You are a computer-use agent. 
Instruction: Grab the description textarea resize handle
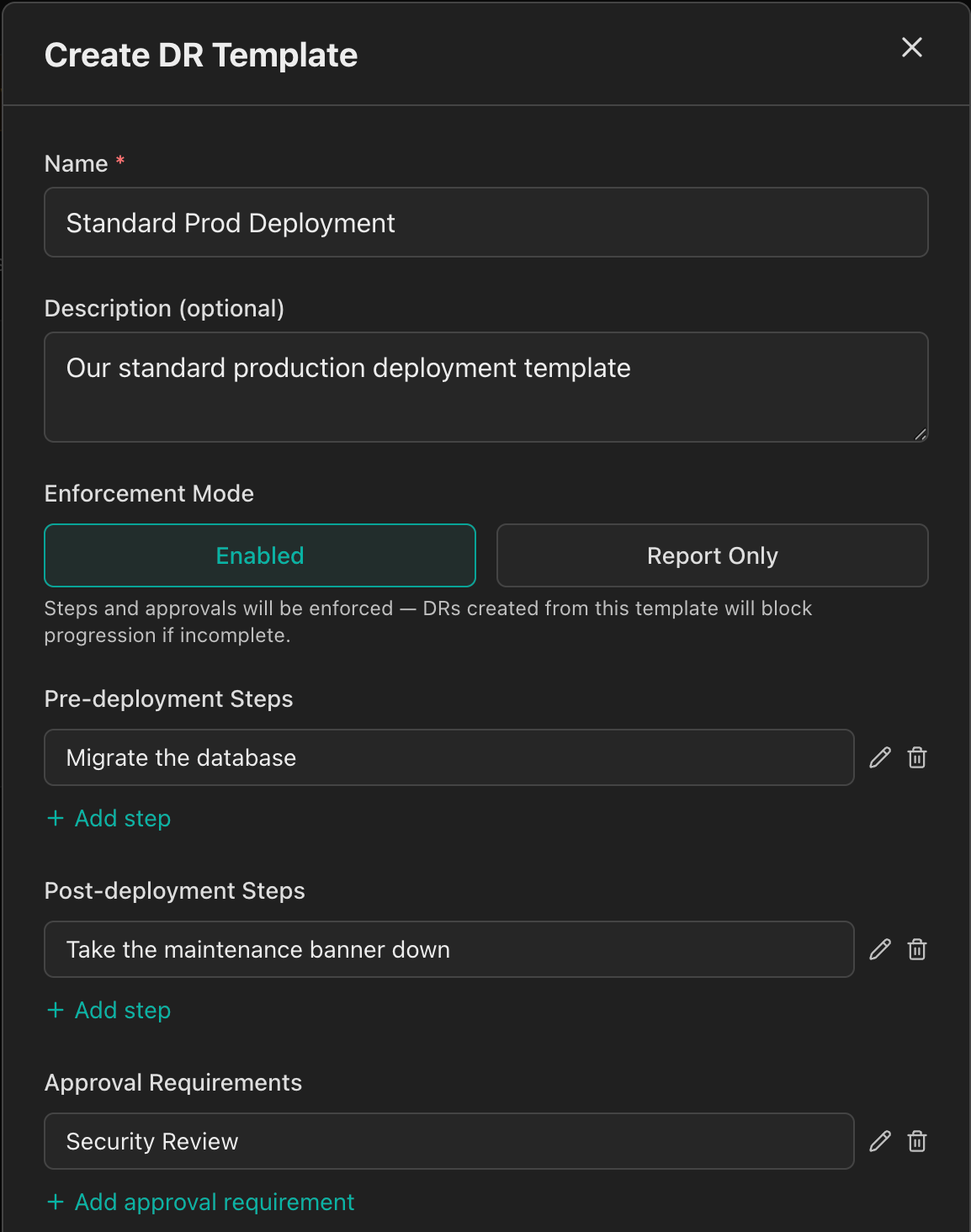click(x=921, y=434)
